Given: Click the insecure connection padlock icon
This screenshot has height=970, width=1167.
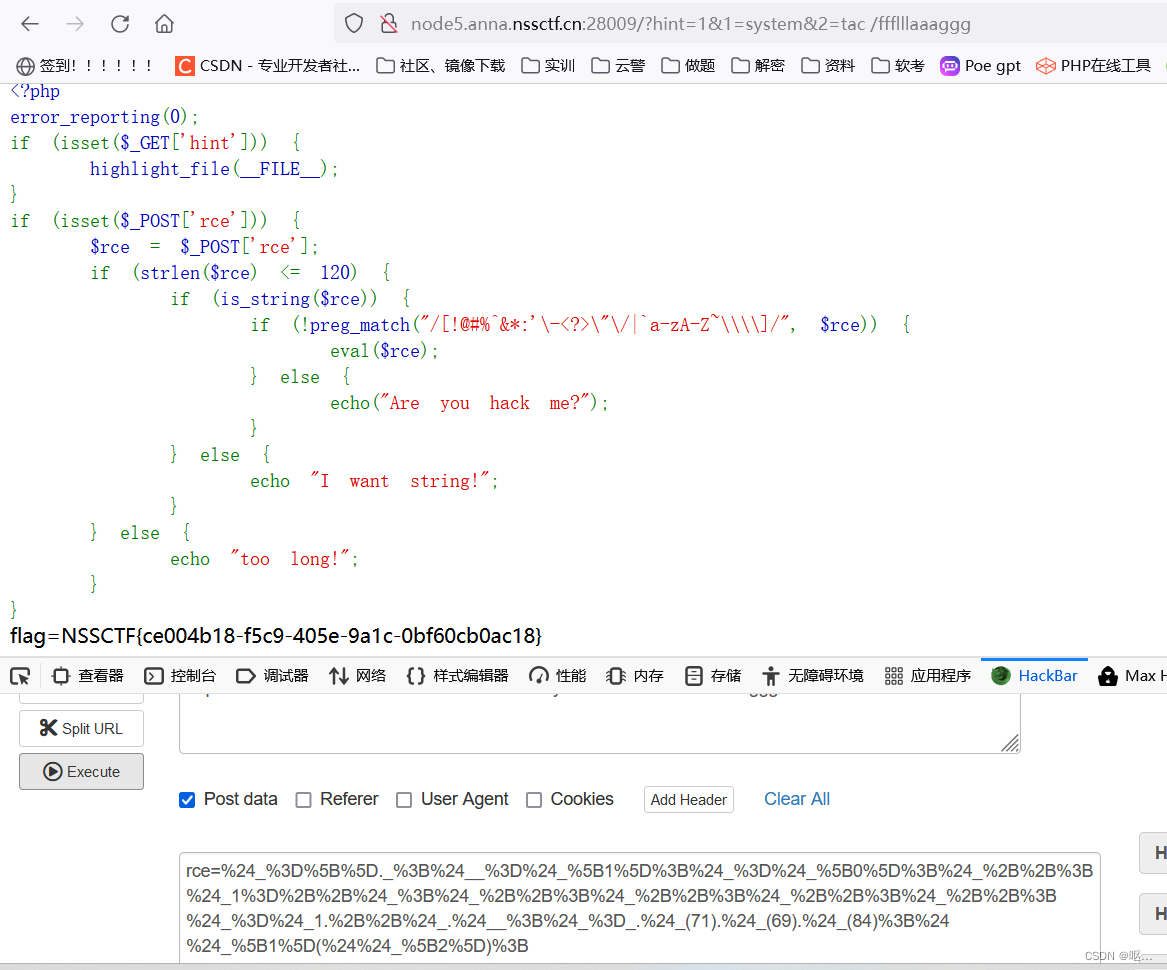Looking at the screenshot, I should point(389,24).
